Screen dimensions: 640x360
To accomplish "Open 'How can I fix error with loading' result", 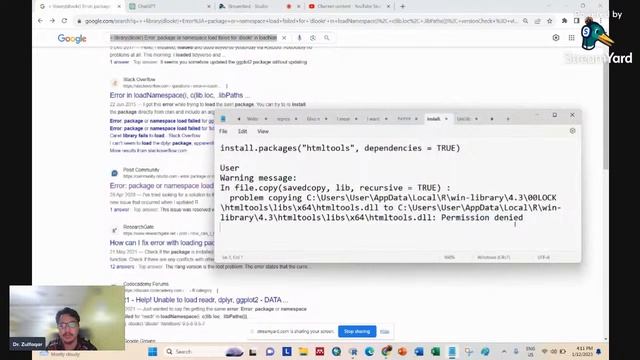I will (162, 243).
